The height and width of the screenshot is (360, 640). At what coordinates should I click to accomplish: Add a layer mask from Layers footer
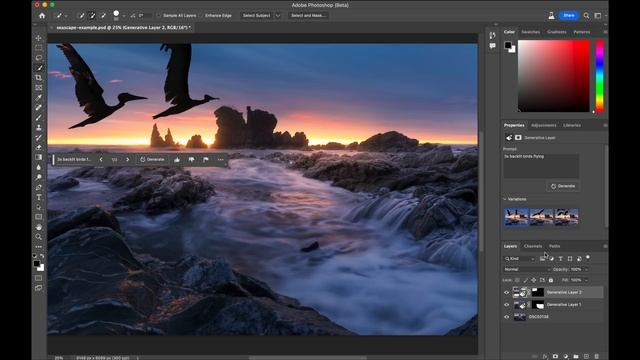[x=555, y=356]
